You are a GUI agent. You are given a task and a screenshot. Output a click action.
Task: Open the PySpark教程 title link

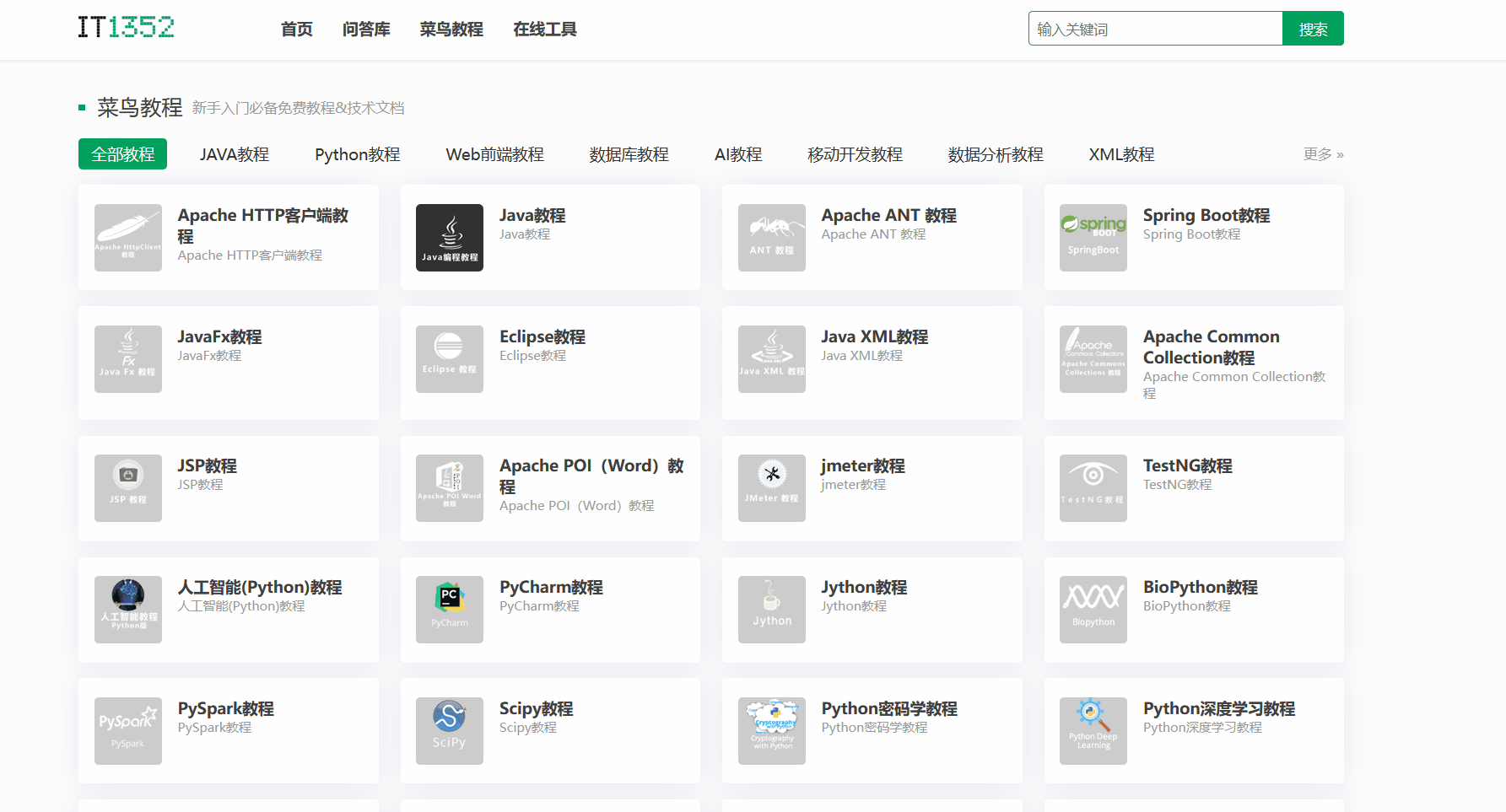(226, 708)
